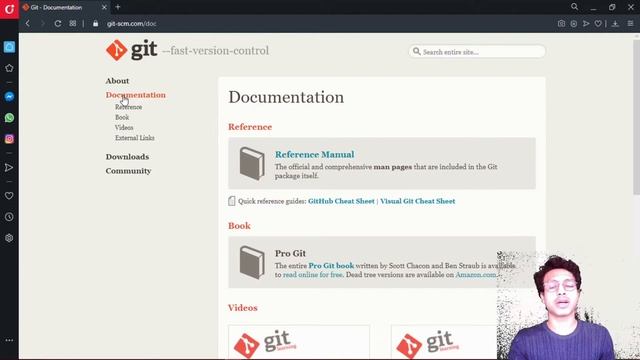Click the Pro Git title text
This screenshot has width=640, height=360.
(290, 253)
